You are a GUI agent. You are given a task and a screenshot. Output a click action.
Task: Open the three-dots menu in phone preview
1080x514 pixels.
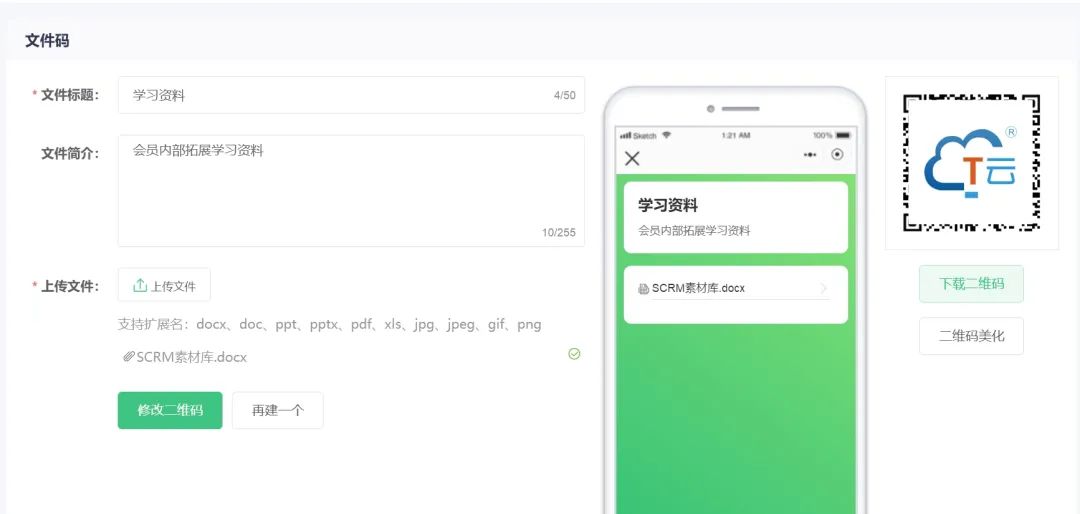[810, 155]
